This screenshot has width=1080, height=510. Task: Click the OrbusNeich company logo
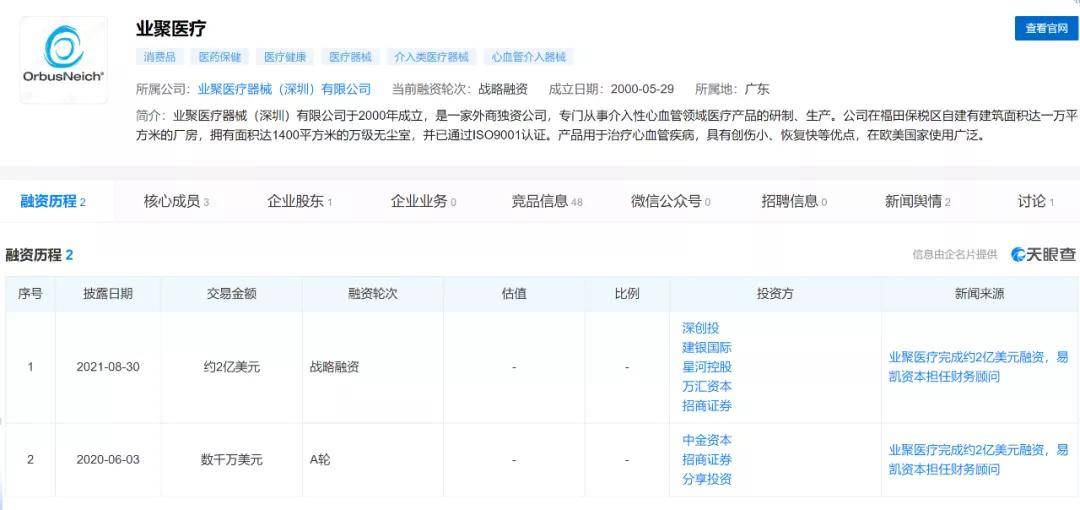(63, 60)
